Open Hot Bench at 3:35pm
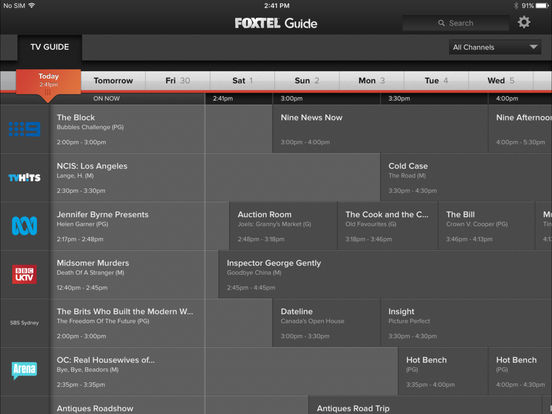 tap(443, 371)
